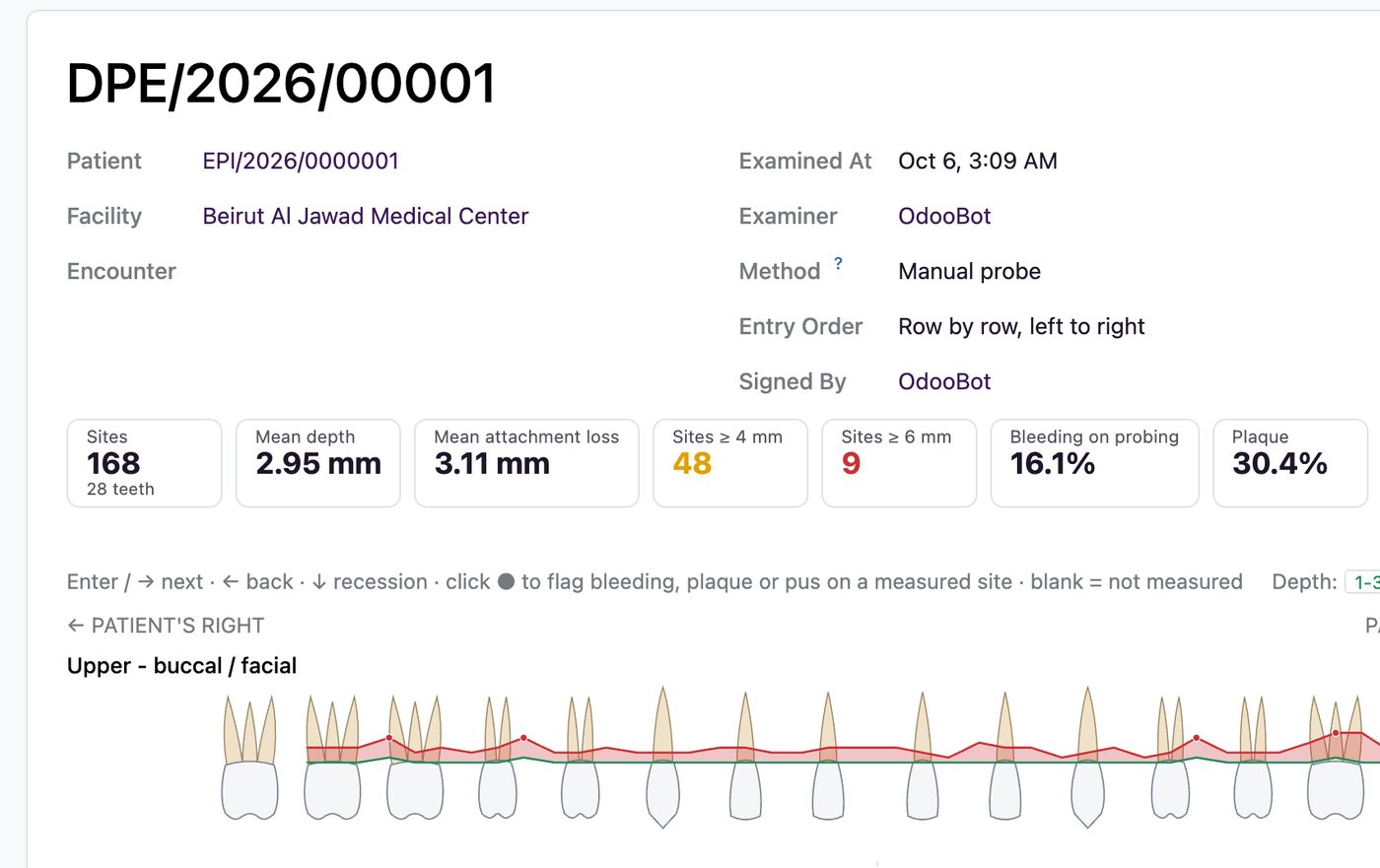Click the Examined At date Oct 6, 3:09 AM
1380x868 pixels.
pyautogui.click(x=978, y=162)
